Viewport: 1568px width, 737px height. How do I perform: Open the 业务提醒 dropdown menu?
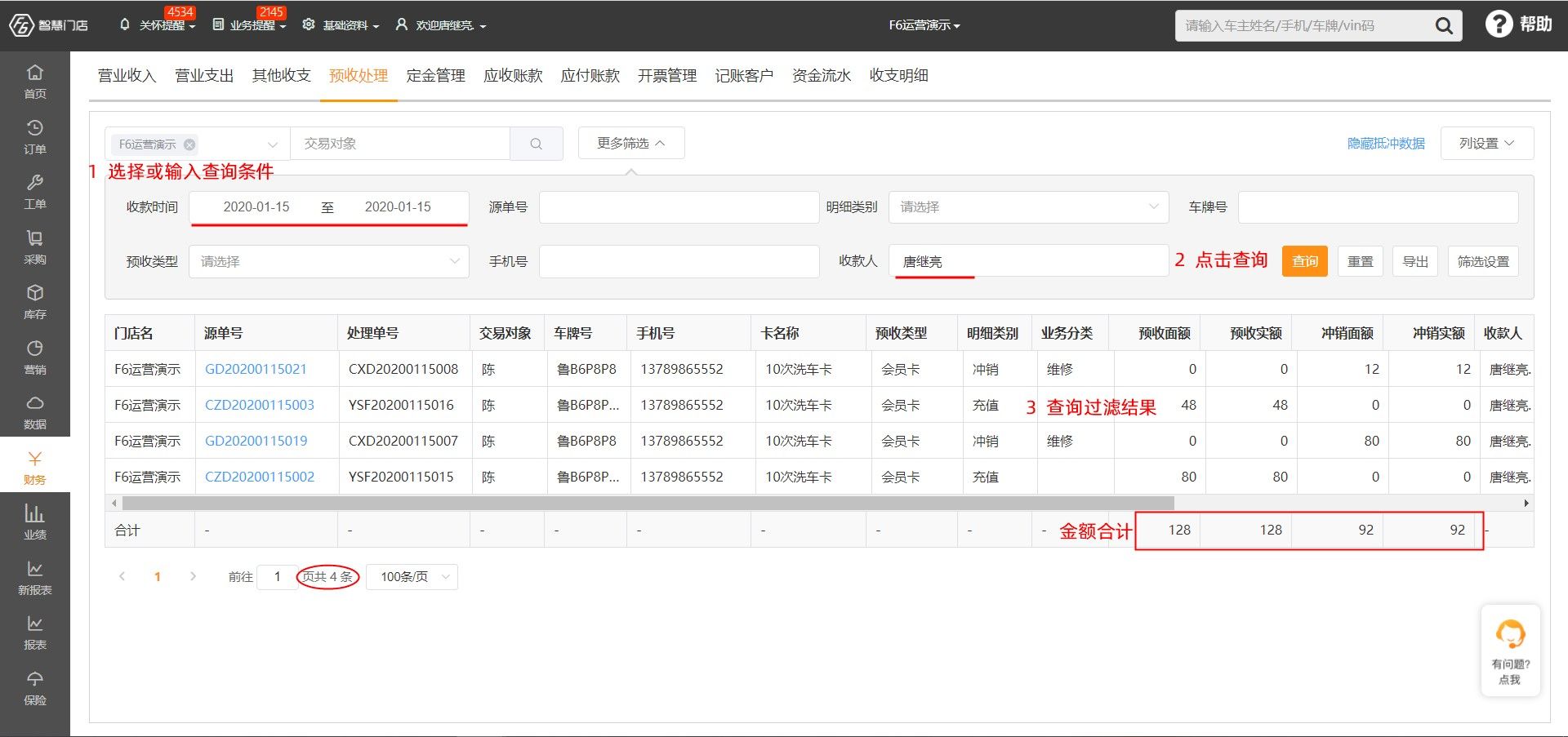[x=250, y=25]
